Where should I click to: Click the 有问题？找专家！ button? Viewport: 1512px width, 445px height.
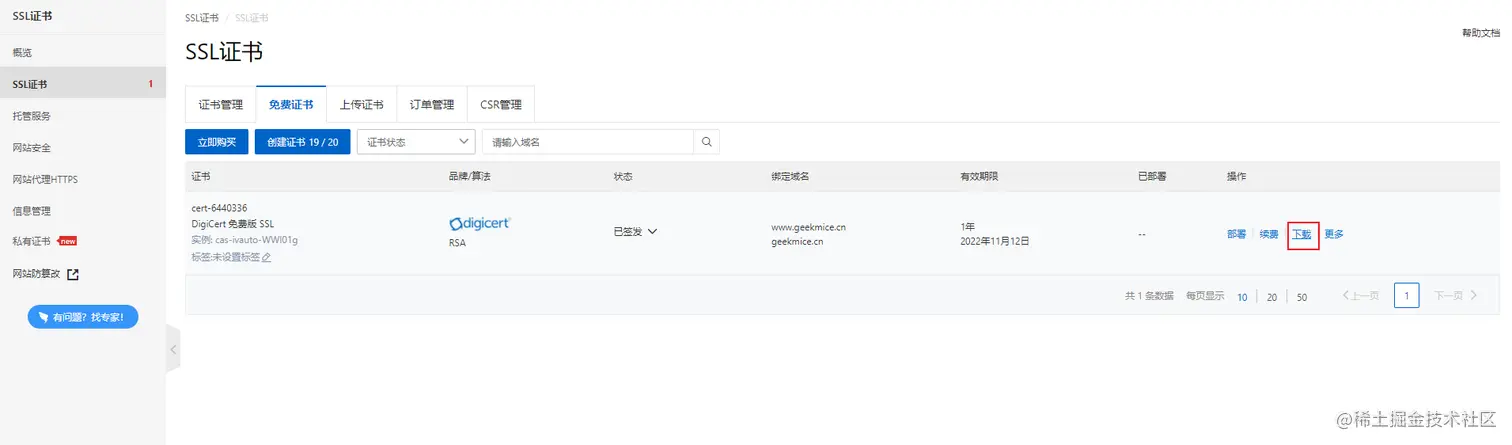coord(83,317)
